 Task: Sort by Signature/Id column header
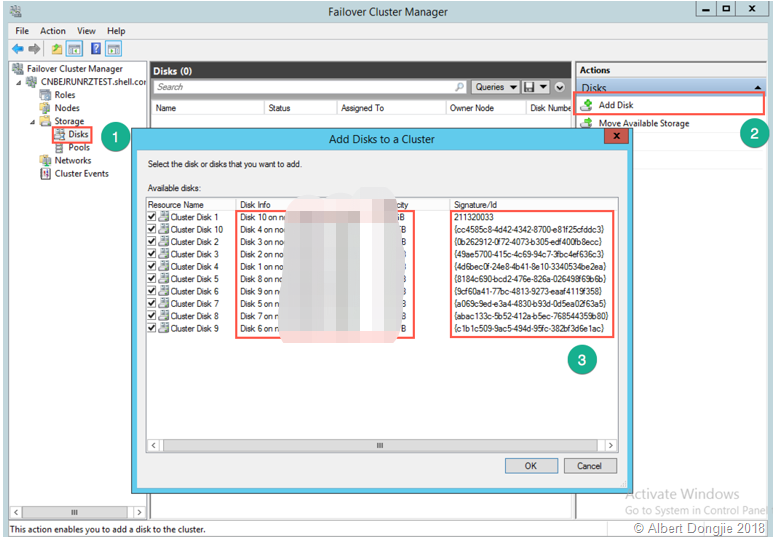(534, 205)
